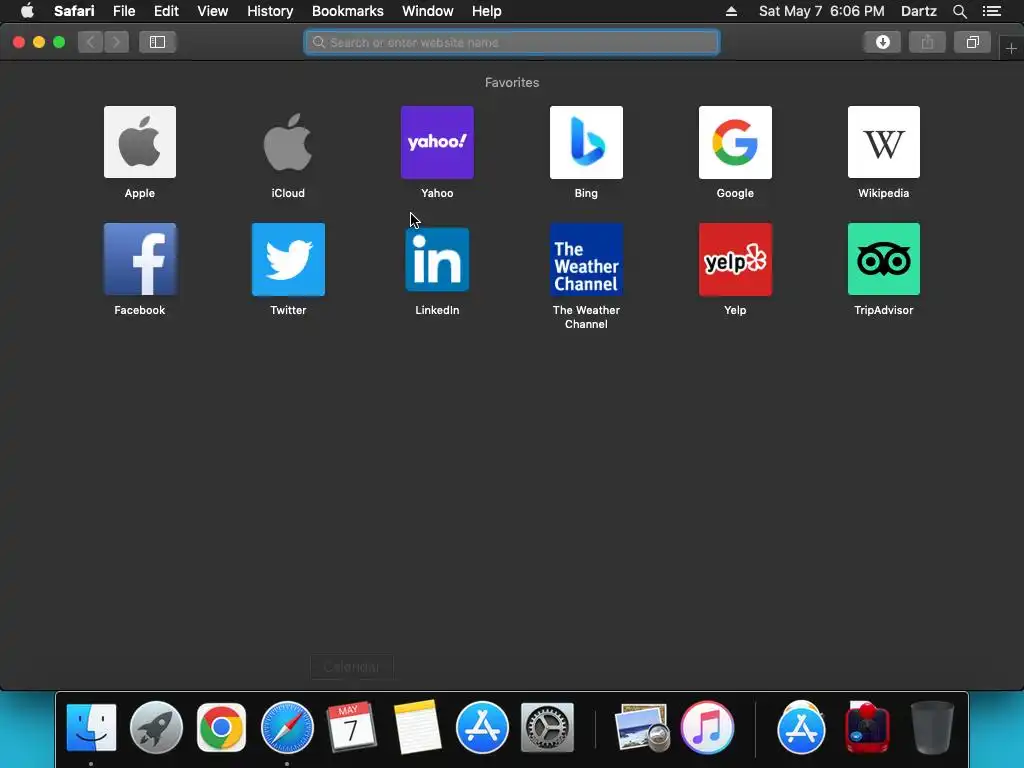Click the eject icon in menu bar
The width and height of the screenshot is (1024, 768).
pos(731,11)
